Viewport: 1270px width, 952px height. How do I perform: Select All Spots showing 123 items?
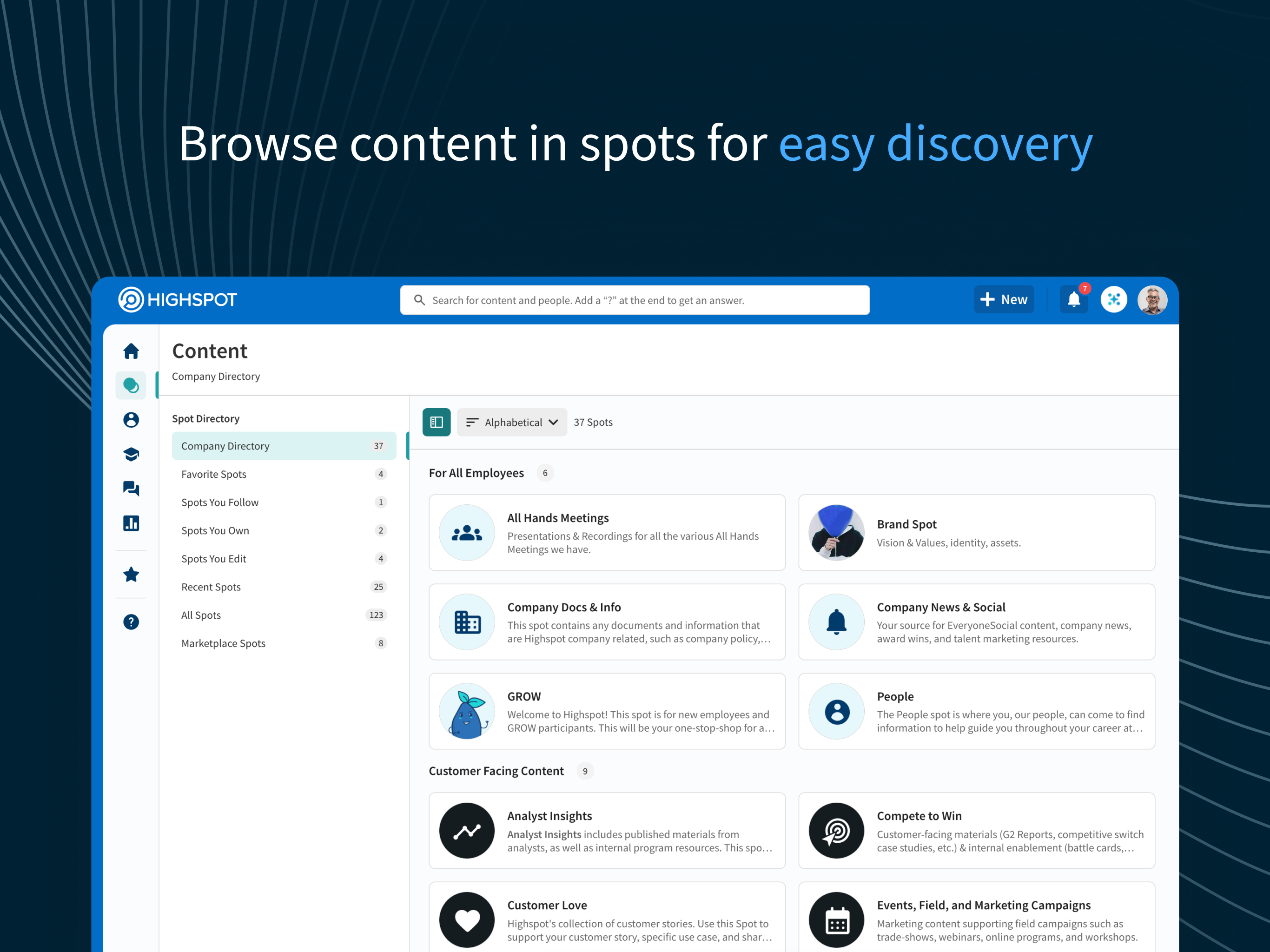click(201, 615)
